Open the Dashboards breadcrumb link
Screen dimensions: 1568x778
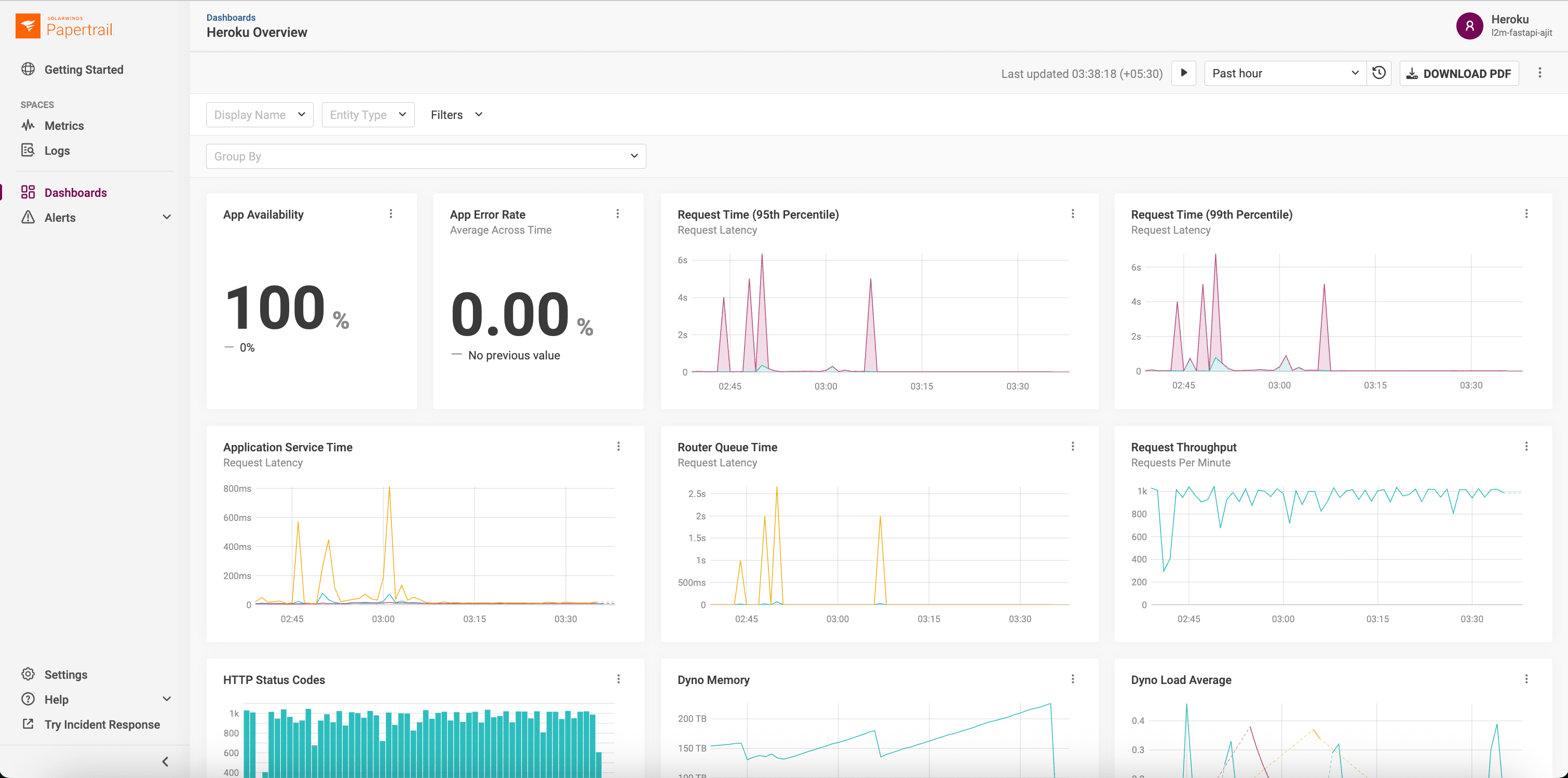click(231, 17)
